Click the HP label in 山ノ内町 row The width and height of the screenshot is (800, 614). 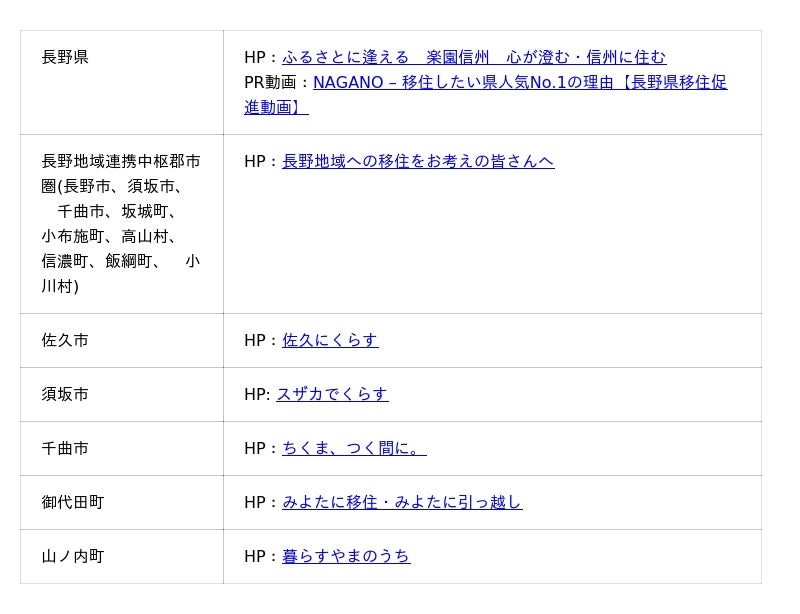click(255, 556)
